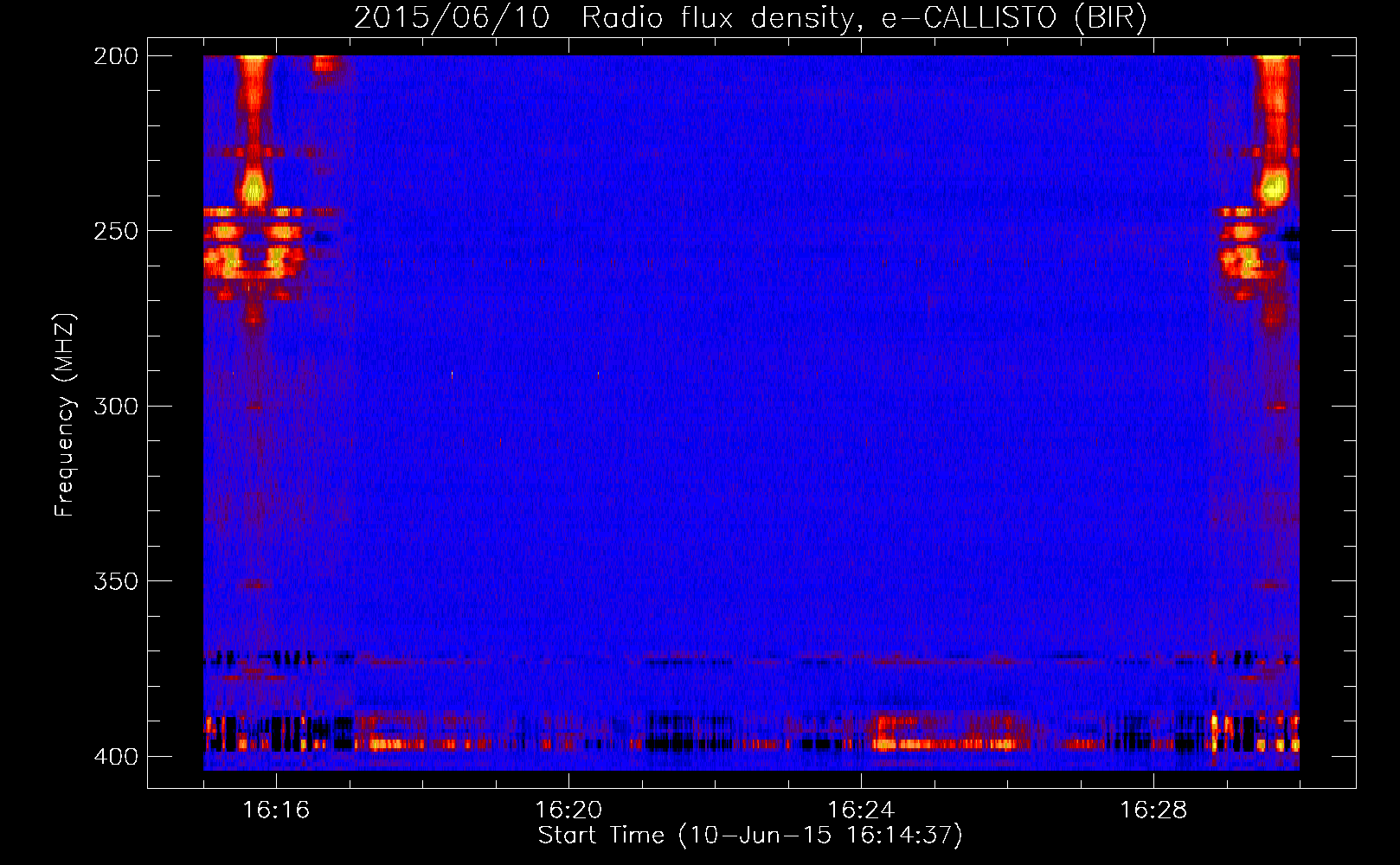The height and width of the screenshot is (865, 1400).
Task: Click the 16:20 time tick label
Action: point(568,810)
